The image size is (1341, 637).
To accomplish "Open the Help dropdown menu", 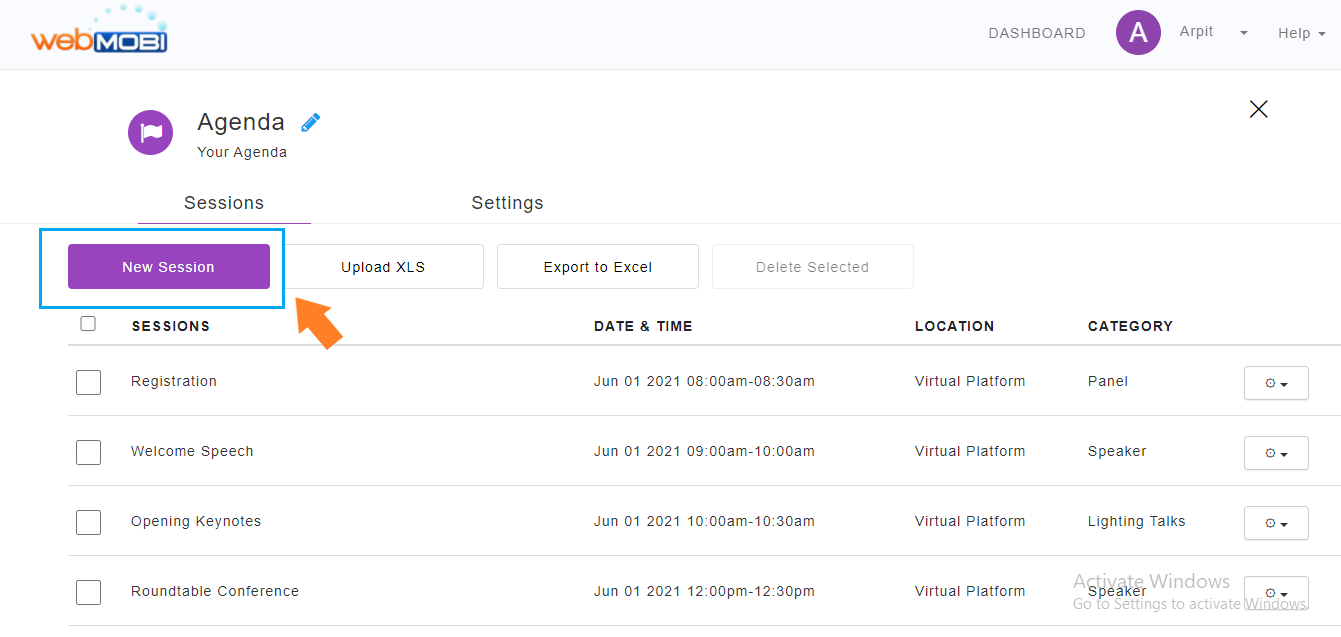I will pos(1302,33).
